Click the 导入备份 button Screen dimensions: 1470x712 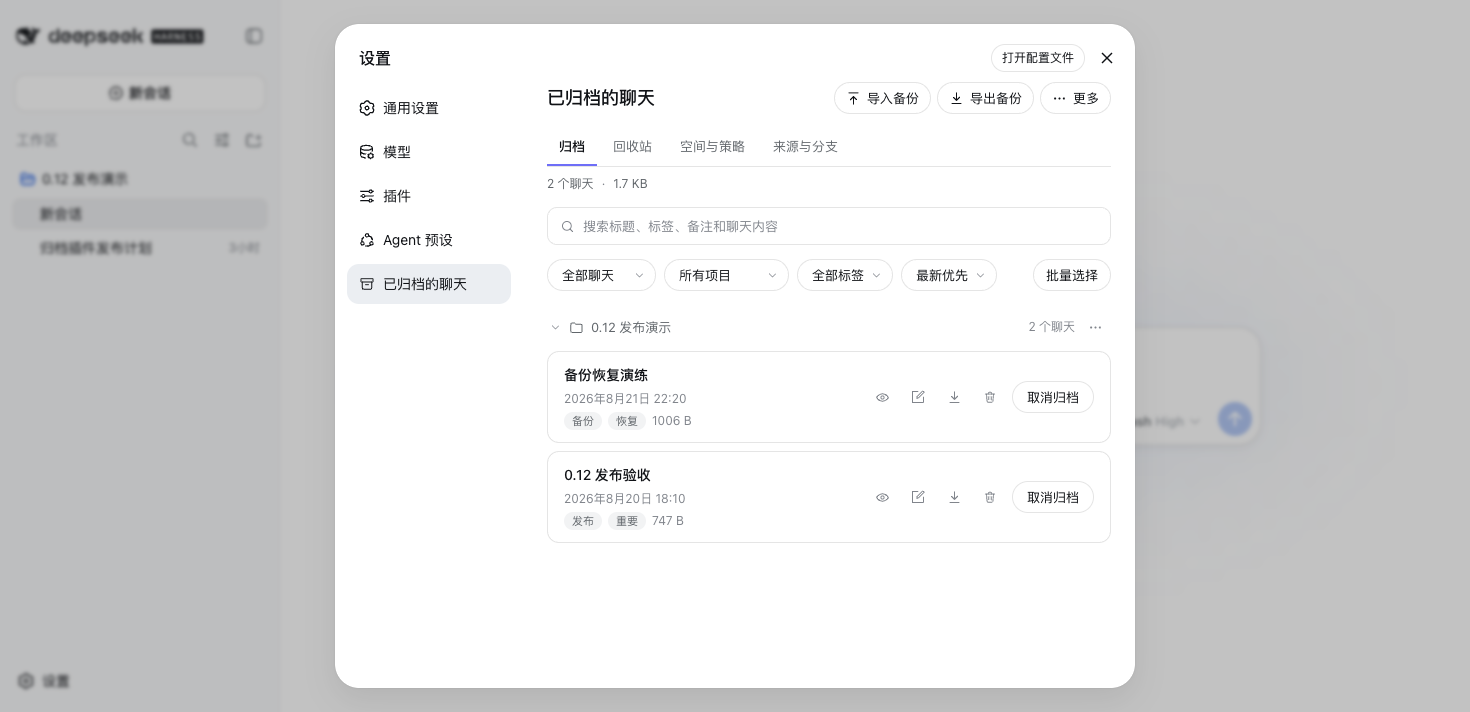[x=882, y=98]
